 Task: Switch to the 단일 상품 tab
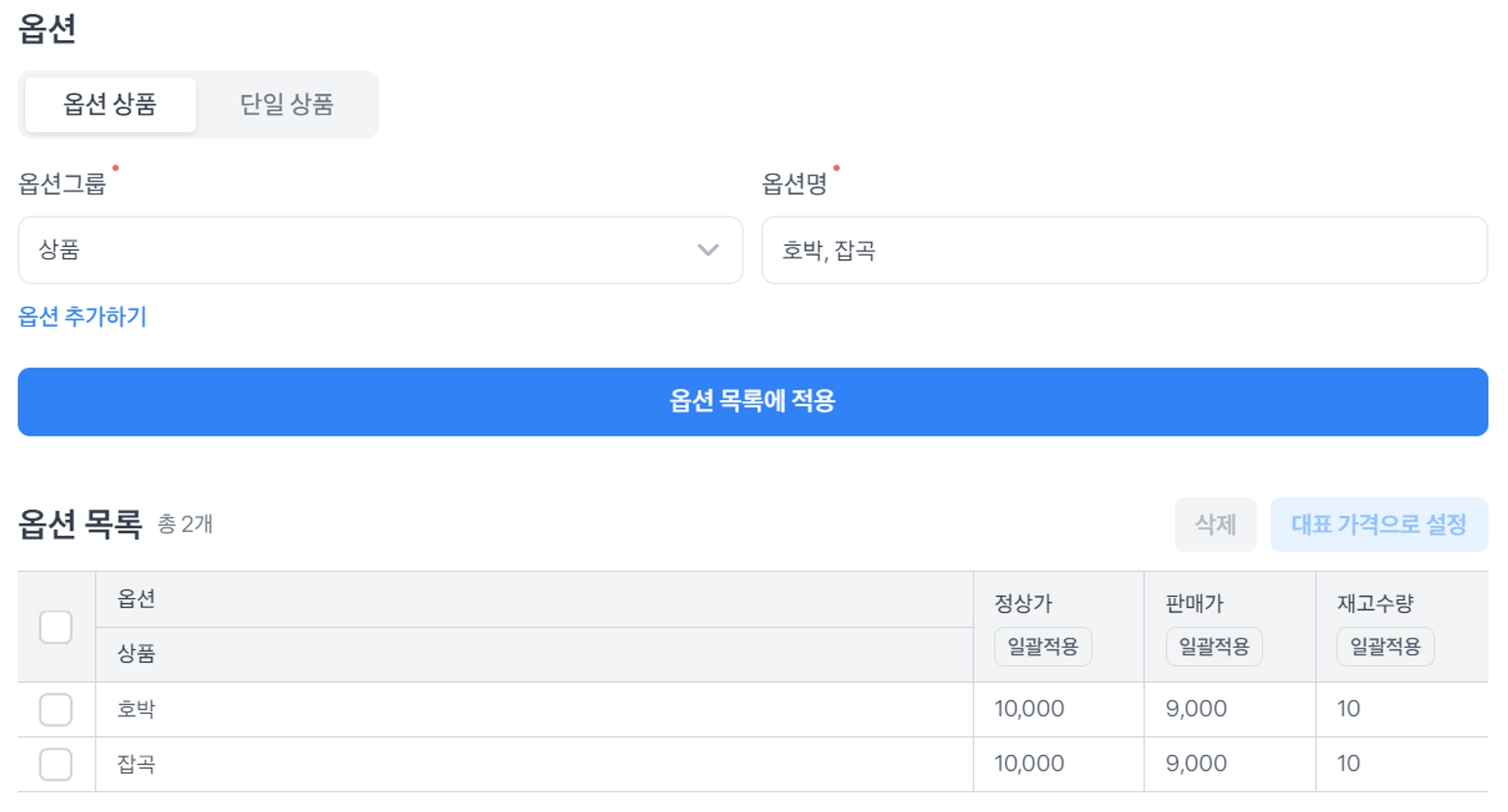coord(287,104)
